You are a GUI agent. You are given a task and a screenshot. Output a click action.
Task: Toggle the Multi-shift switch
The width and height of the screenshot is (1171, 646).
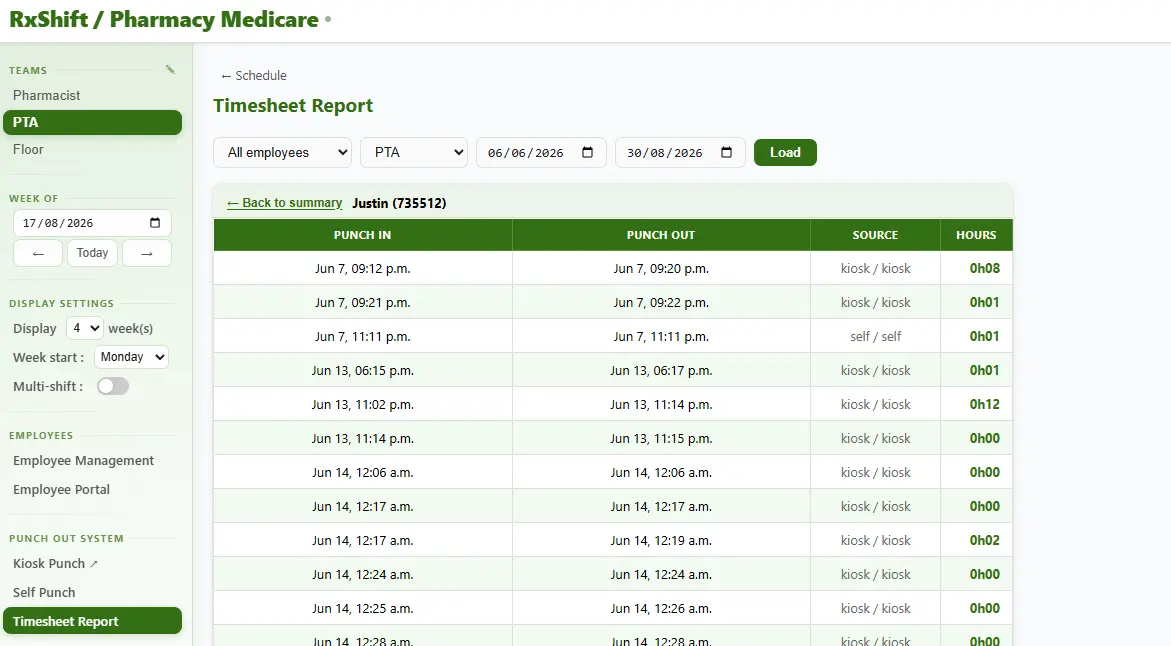113,386
